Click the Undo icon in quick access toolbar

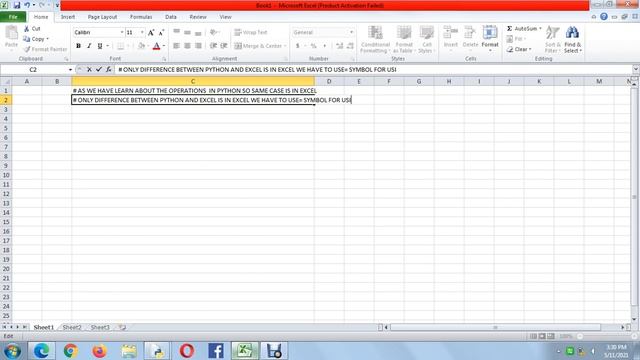tap(27, 5)
